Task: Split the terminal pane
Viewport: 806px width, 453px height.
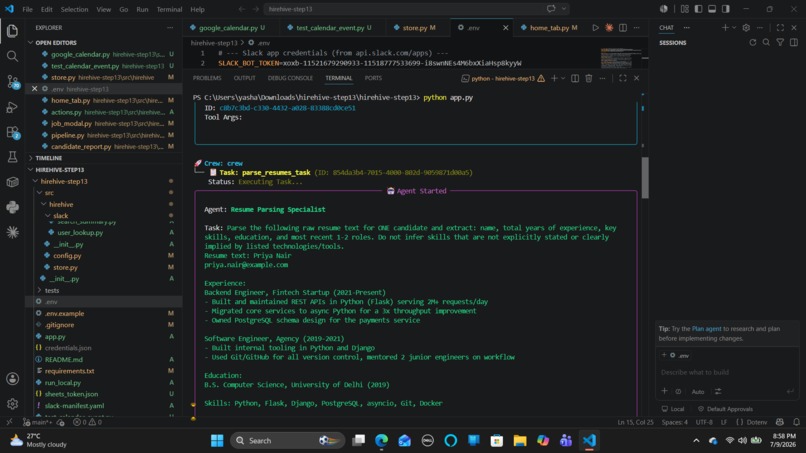Action: click(x=575, y=78)
